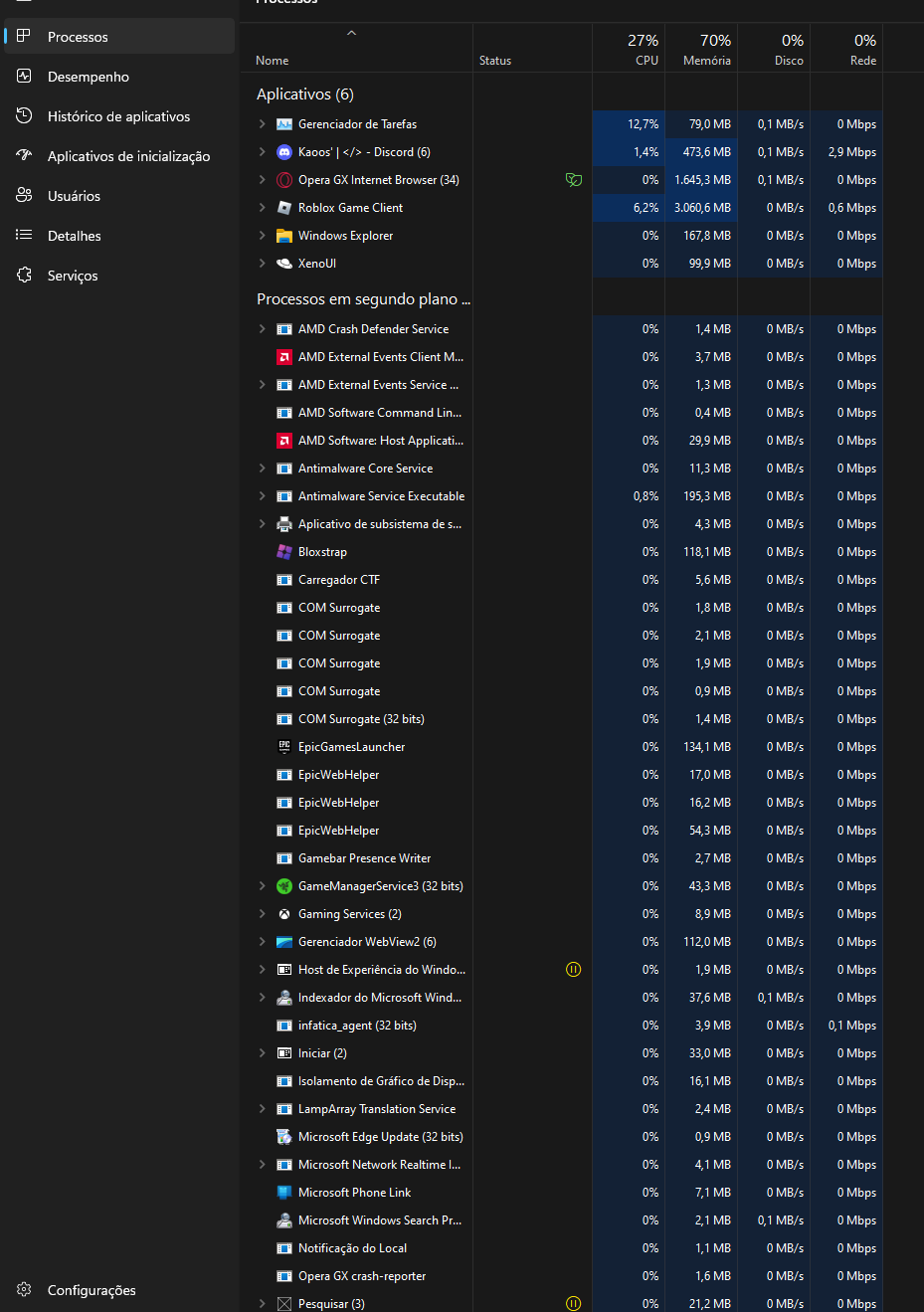Open Configurações at the sidebar bottom

tap(119, 1290)
